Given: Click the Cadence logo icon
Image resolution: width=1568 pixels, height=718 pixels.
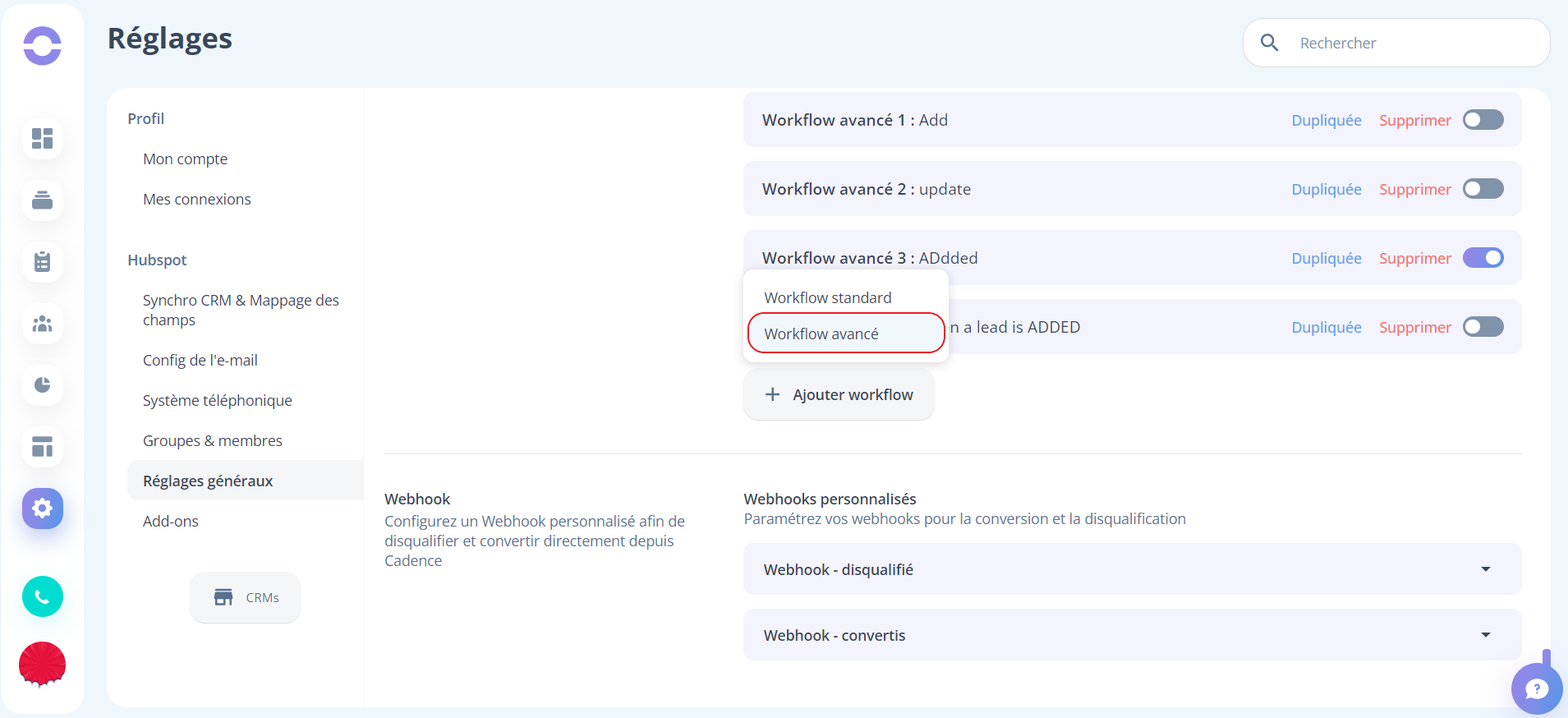Looking at the screenshot, I should (42, 45).
